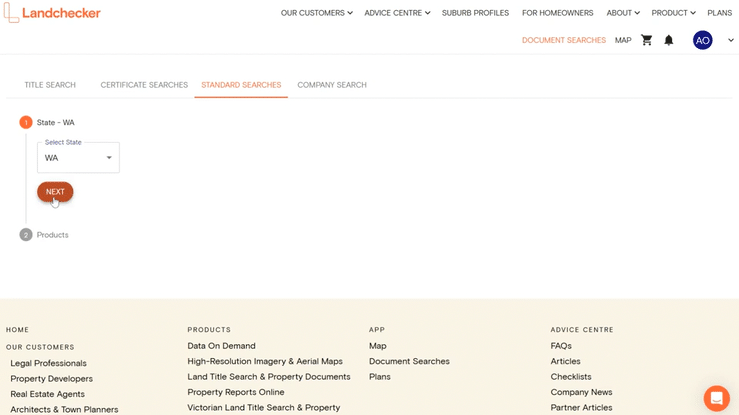Open Checklists footer link
This screenshot has width=739, height=415.
[571, 377]
